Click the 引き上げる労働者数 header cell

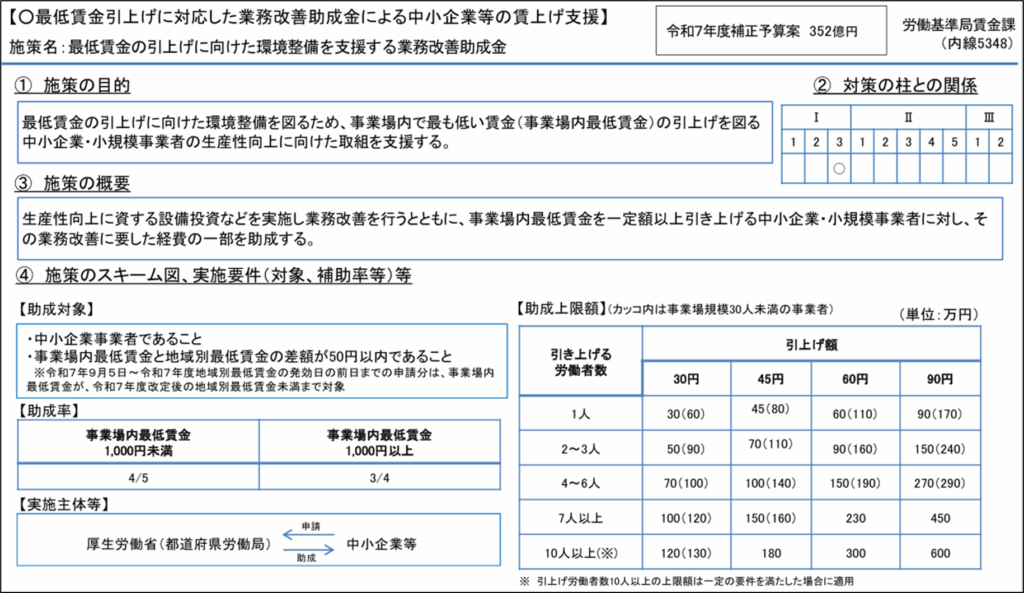click(581, 361)
